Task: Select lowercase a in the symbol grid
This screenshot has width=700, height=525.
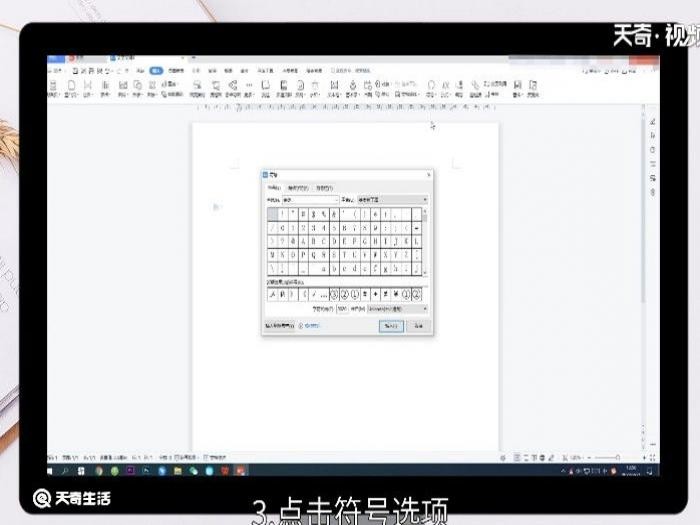Action: [x=324, y=268]
